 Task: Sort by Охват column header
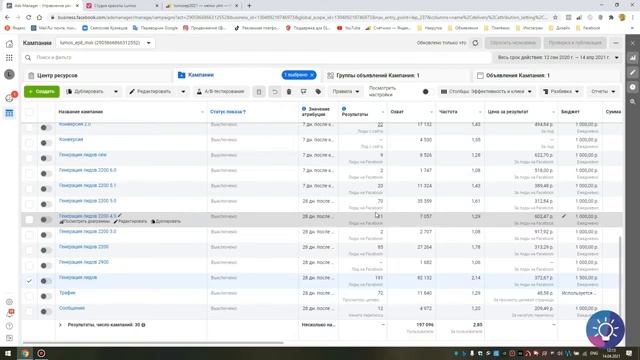(397, 112)
